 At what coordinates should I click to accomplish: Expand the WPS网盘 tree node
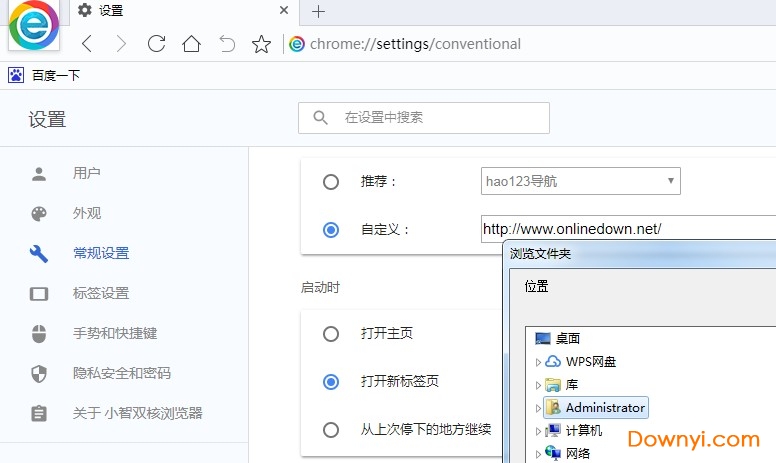click(x=539, y=362)
